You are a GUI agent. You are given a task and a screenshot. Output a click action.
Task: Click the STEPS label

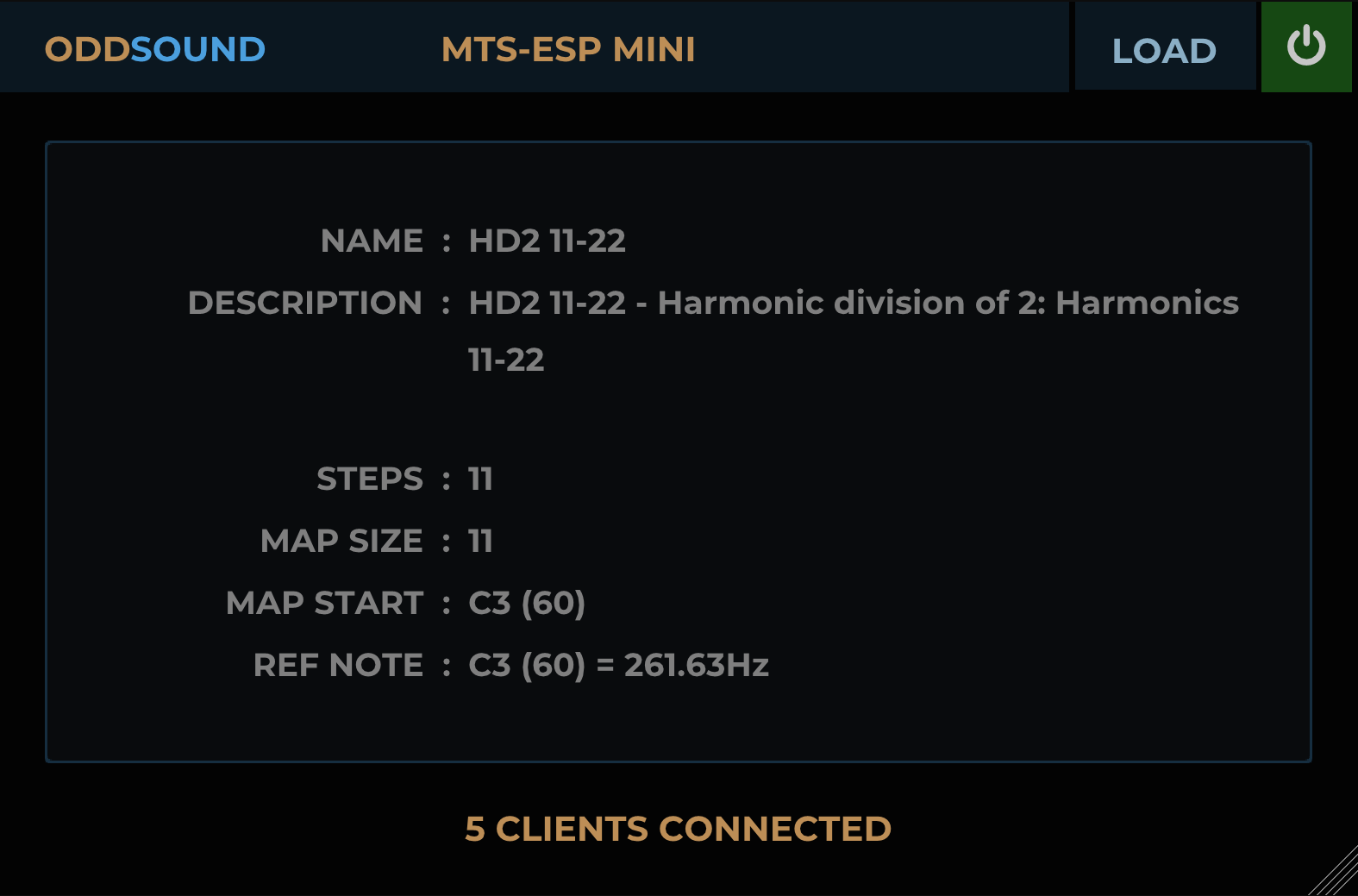click(370, 479)
